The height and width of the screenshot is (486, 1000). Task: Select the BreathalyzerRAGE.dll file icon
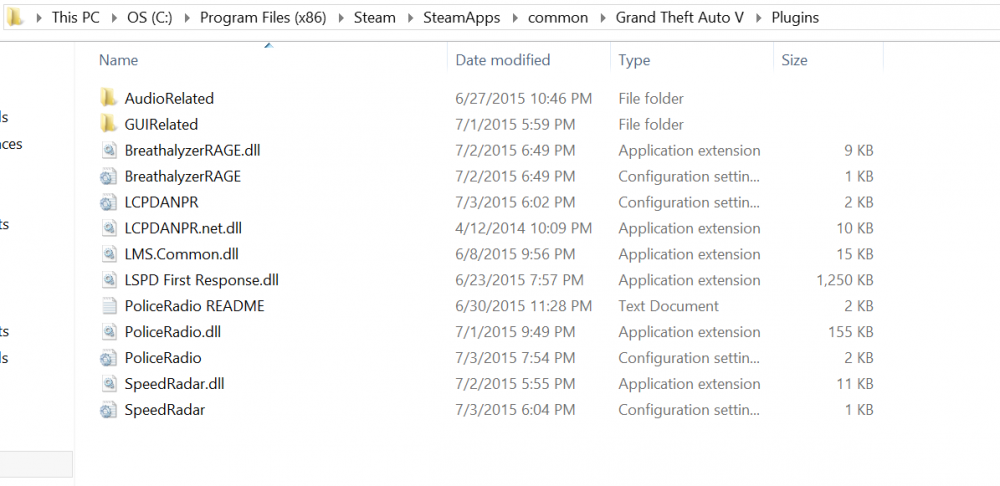(108, 151)
